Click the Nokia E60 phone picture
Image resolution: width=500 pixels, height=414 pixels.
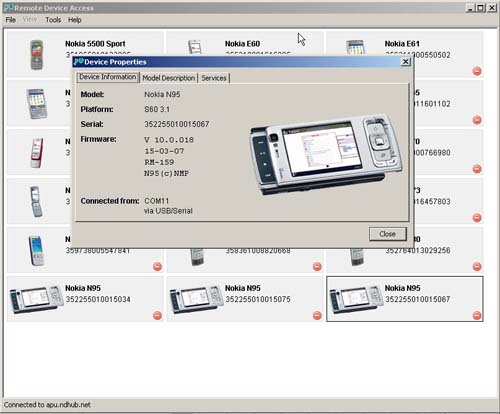(195, 47)
